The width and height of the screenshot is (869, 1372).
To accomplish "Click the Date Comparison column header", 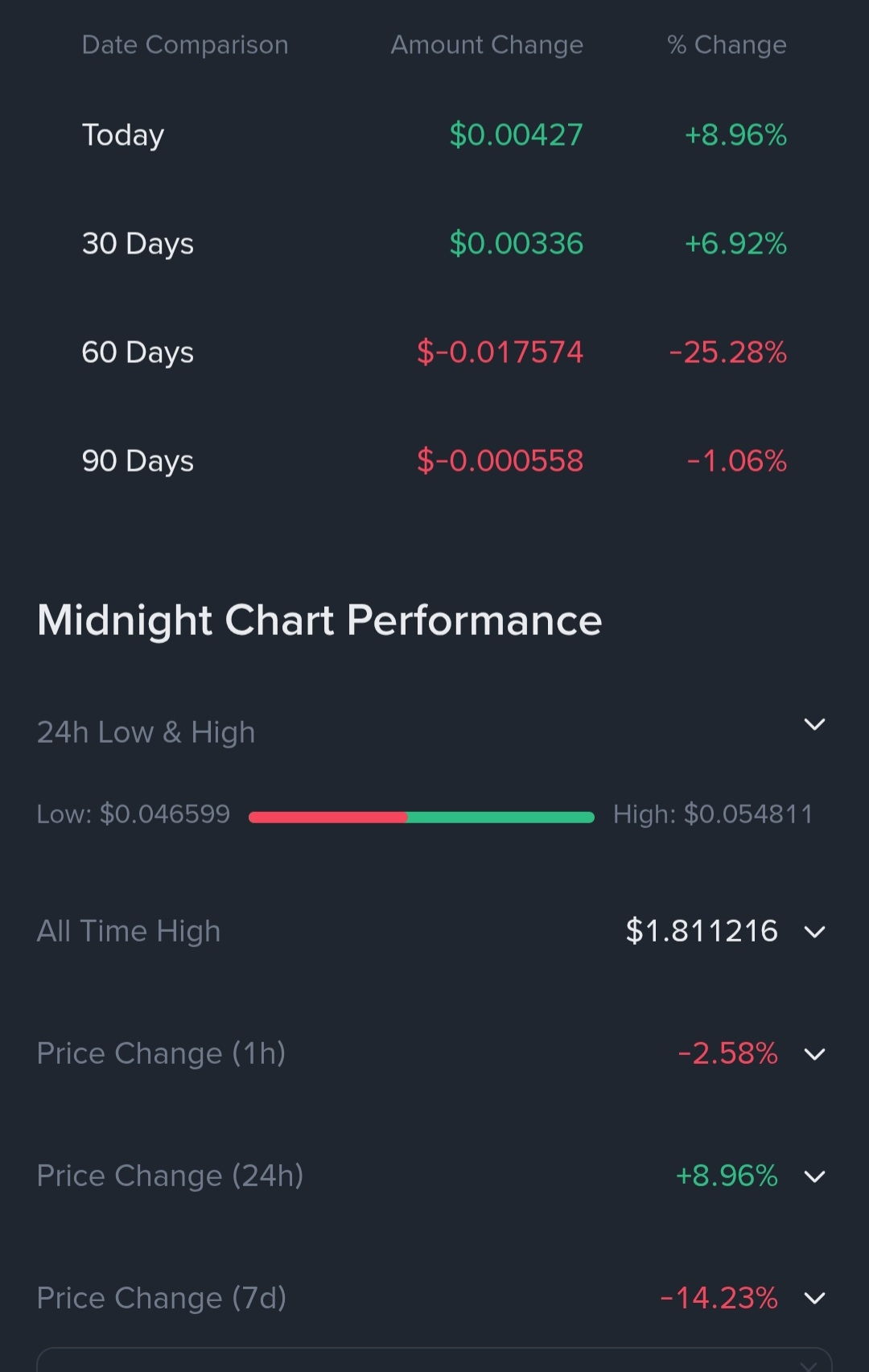I will 185,45.
